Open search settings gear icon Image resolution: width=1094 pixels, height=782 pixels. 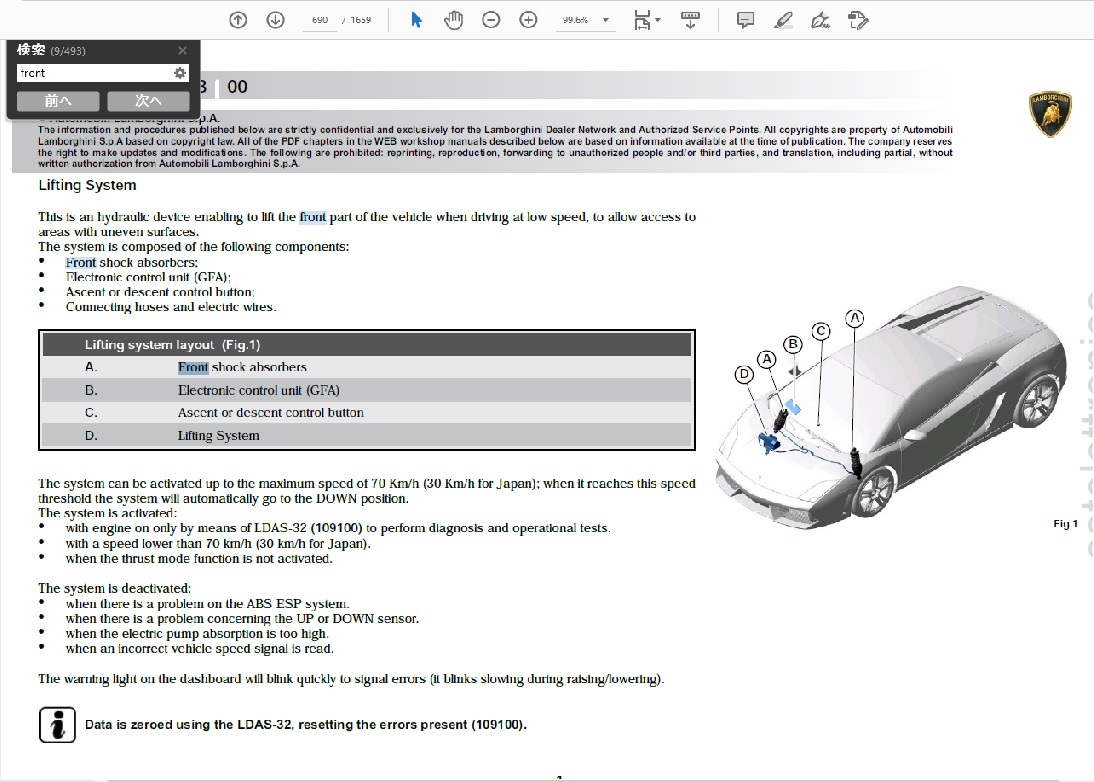point(180,73)
